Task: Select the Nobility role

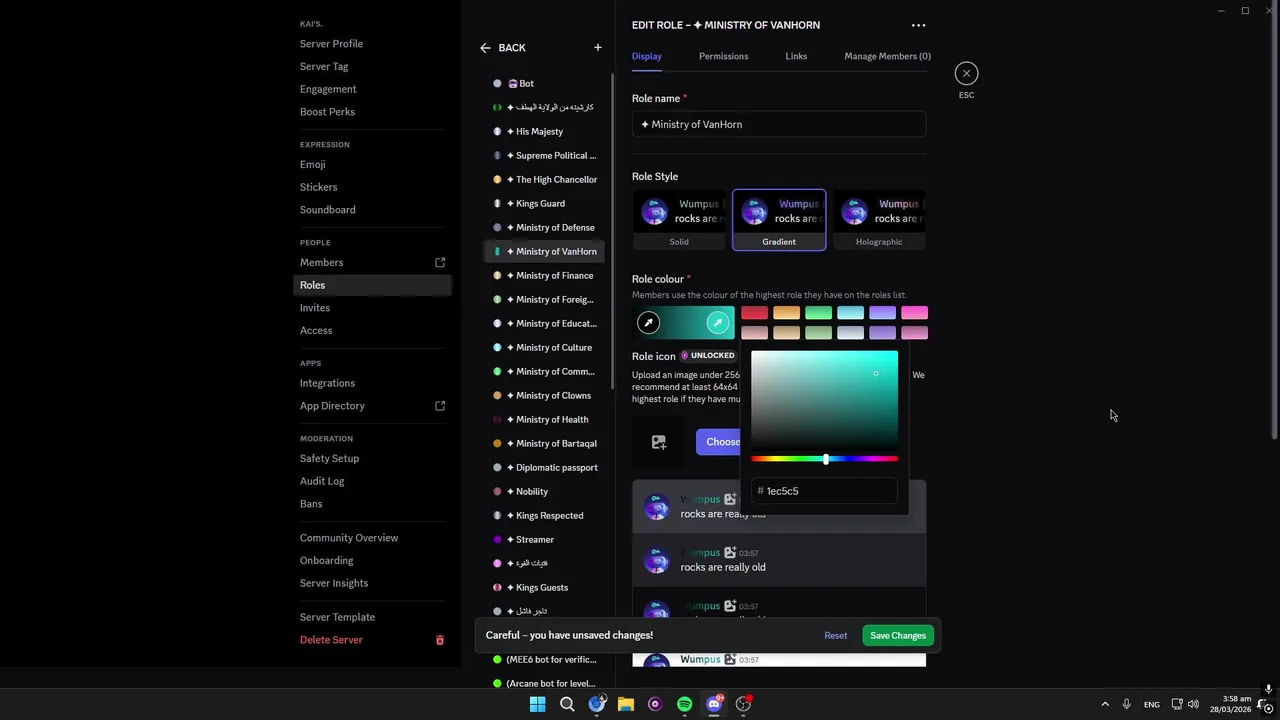Action: [x=545, y=492]
